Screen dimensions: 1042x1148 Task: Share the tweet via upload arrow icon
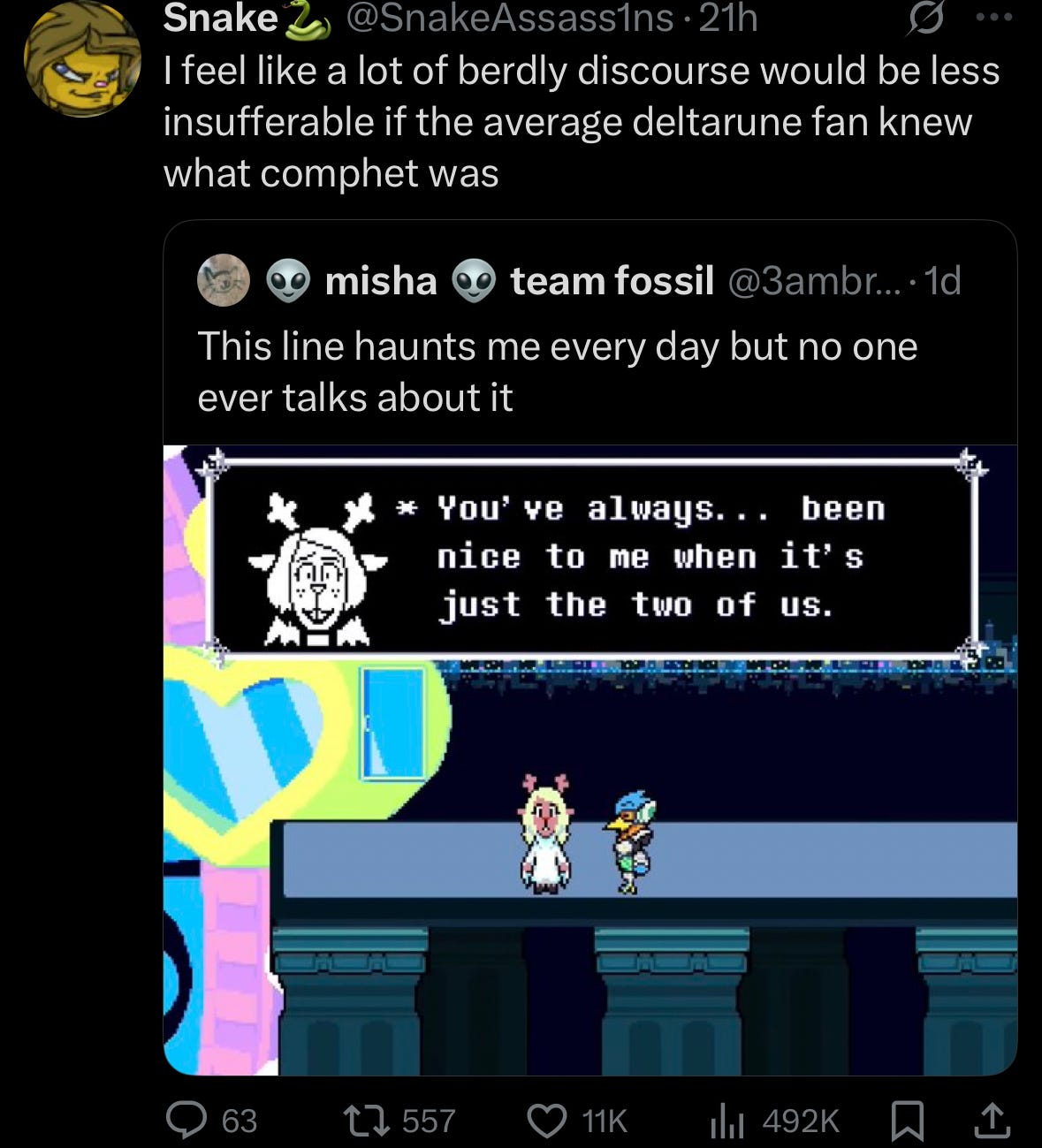coord(991,1119)
